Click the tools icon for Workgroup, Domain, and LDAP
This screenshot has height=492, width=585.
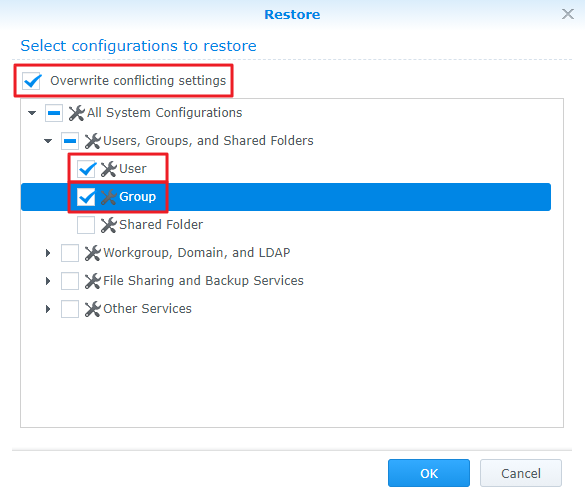(x=93, y=253)
